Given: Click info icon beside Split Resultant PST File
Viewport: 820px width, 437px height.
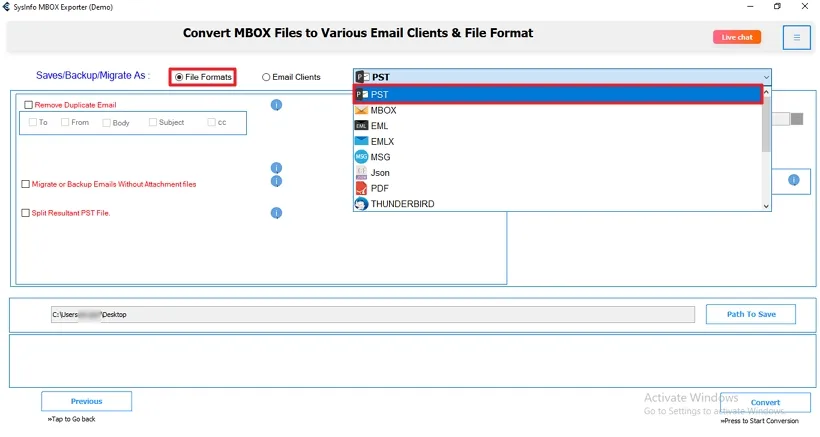Looking at the screenshot, I should [x=276, y=213].
